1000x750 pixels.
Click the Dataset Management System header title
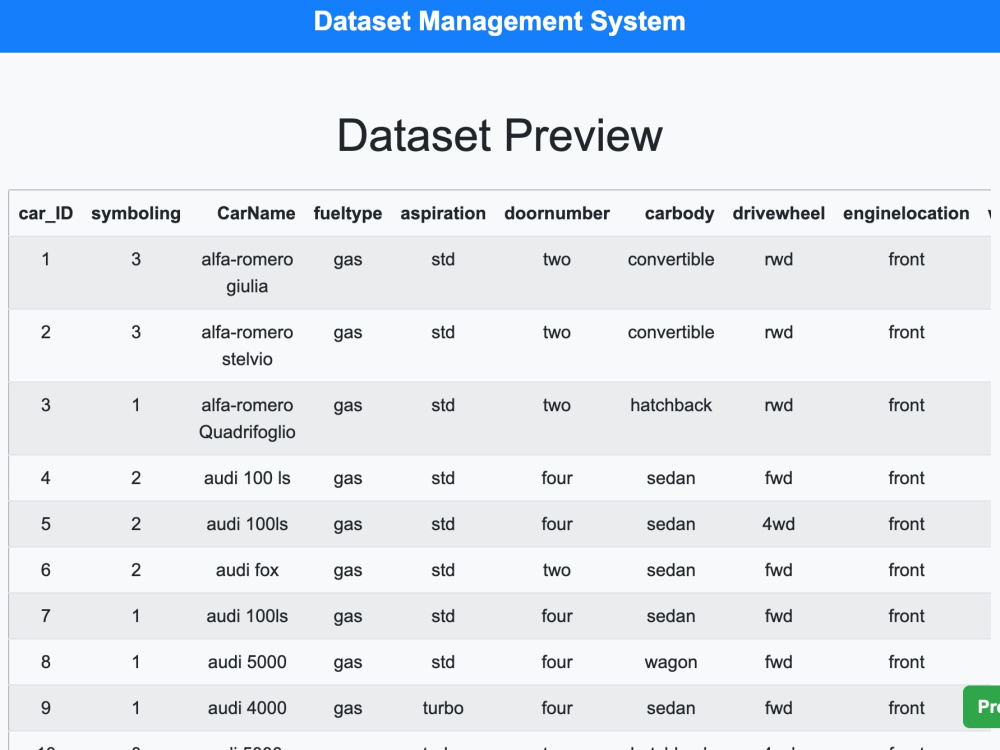[499, 22]
